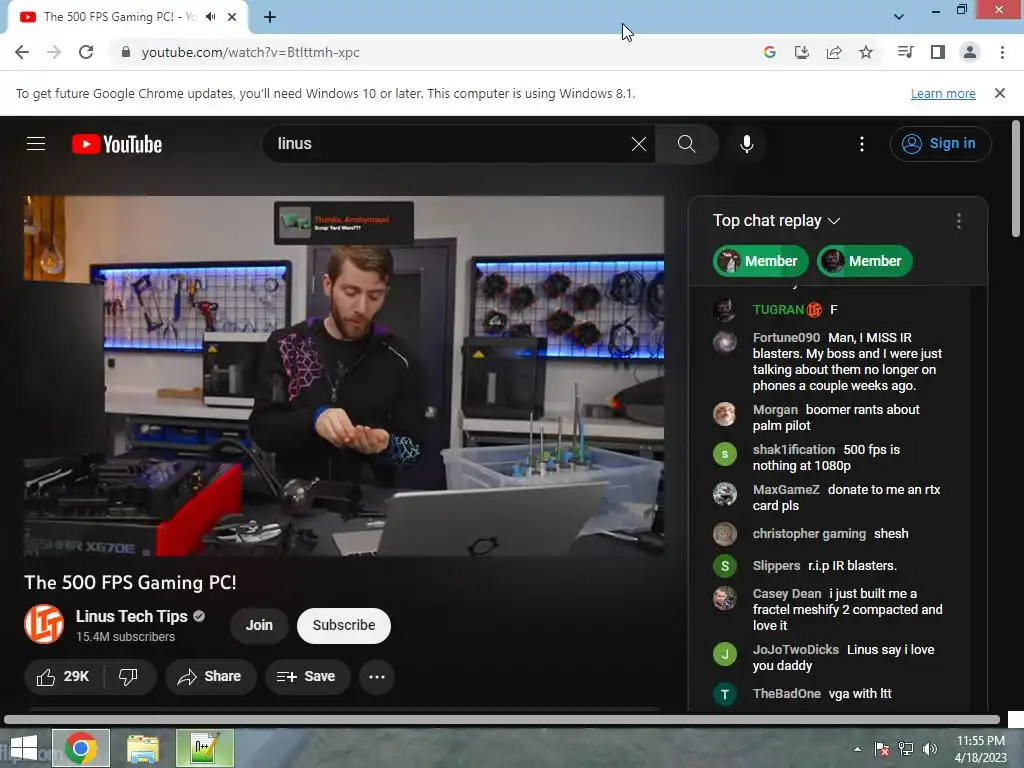This screenshot has height=768, width=1024.
Task: Click the MaxGameZ chat author name
Action: (786, 490)
